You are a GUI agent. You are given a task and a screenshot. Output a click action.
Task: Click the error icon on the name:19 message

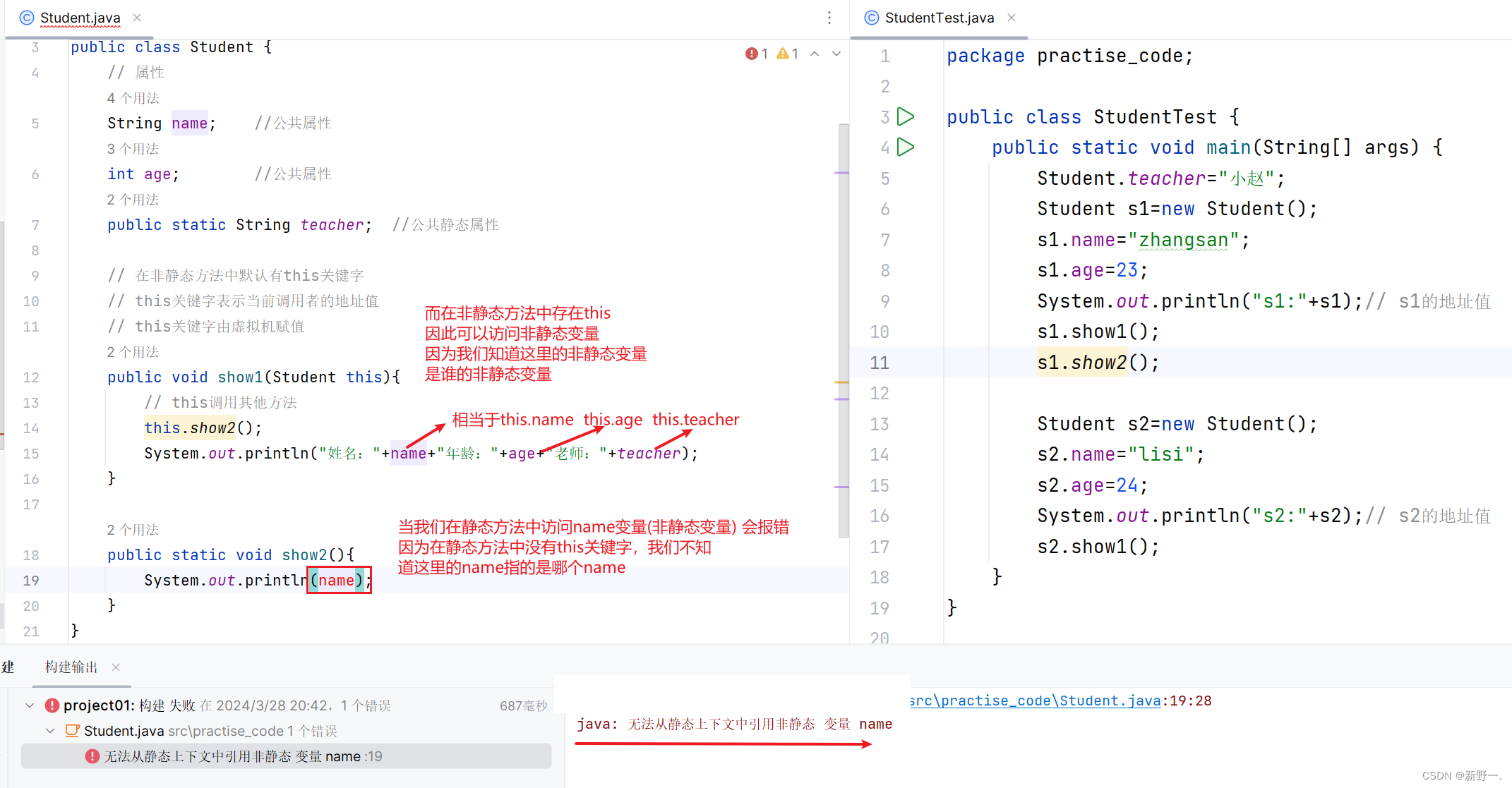[x=92, y=756]
